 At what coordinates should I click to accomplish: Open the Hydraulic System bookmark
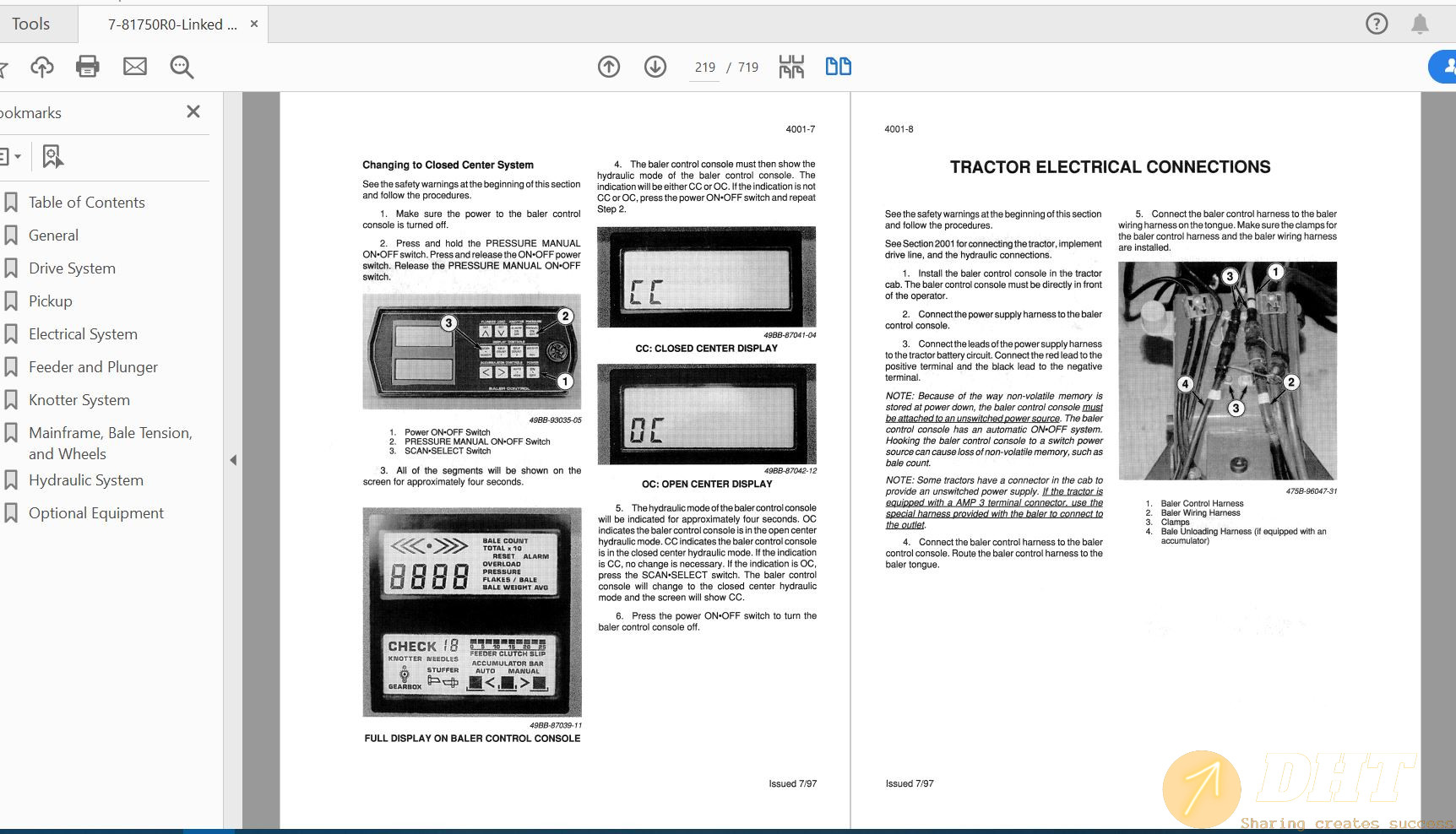click(x=86, y=480)
